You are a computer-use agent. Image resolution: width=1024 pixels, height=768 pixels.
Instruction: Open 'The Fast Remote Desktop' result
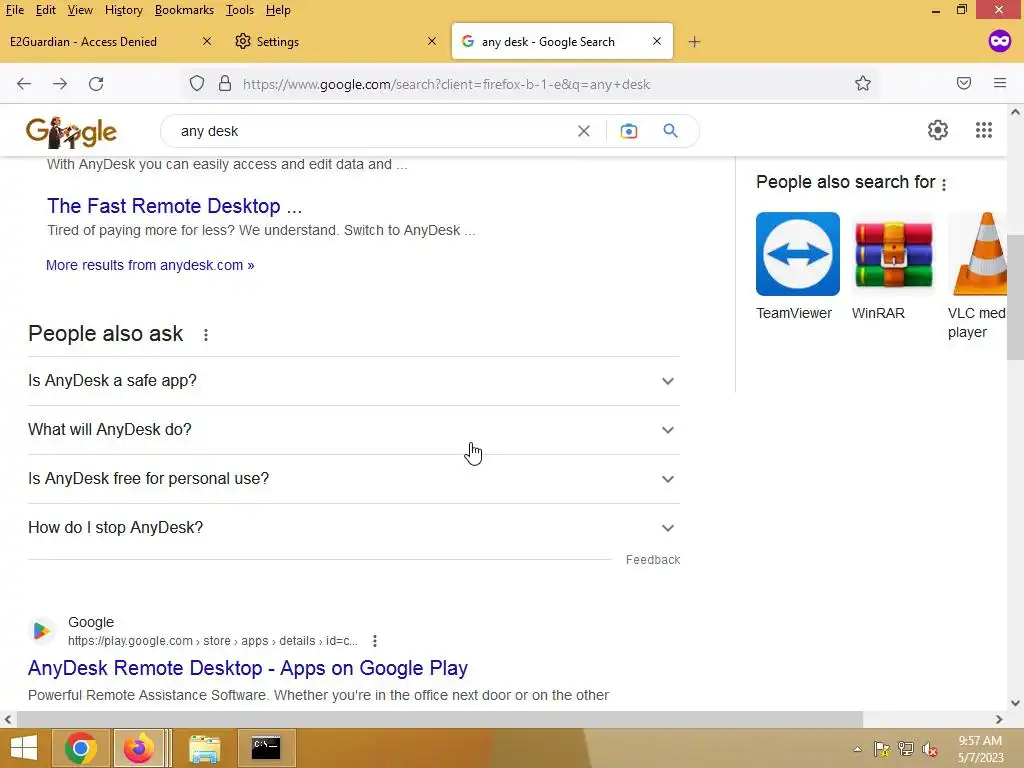pos(174,206)
